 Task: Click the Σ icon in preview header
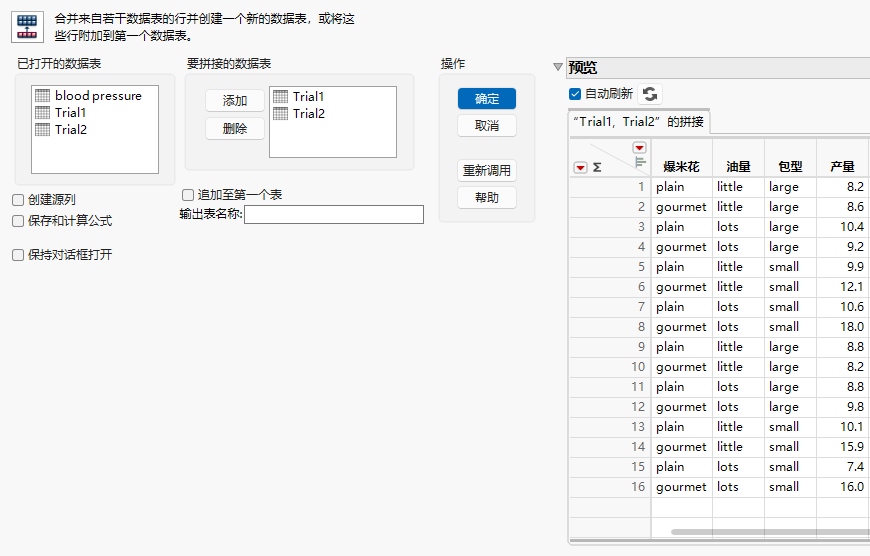click(597, 167)
